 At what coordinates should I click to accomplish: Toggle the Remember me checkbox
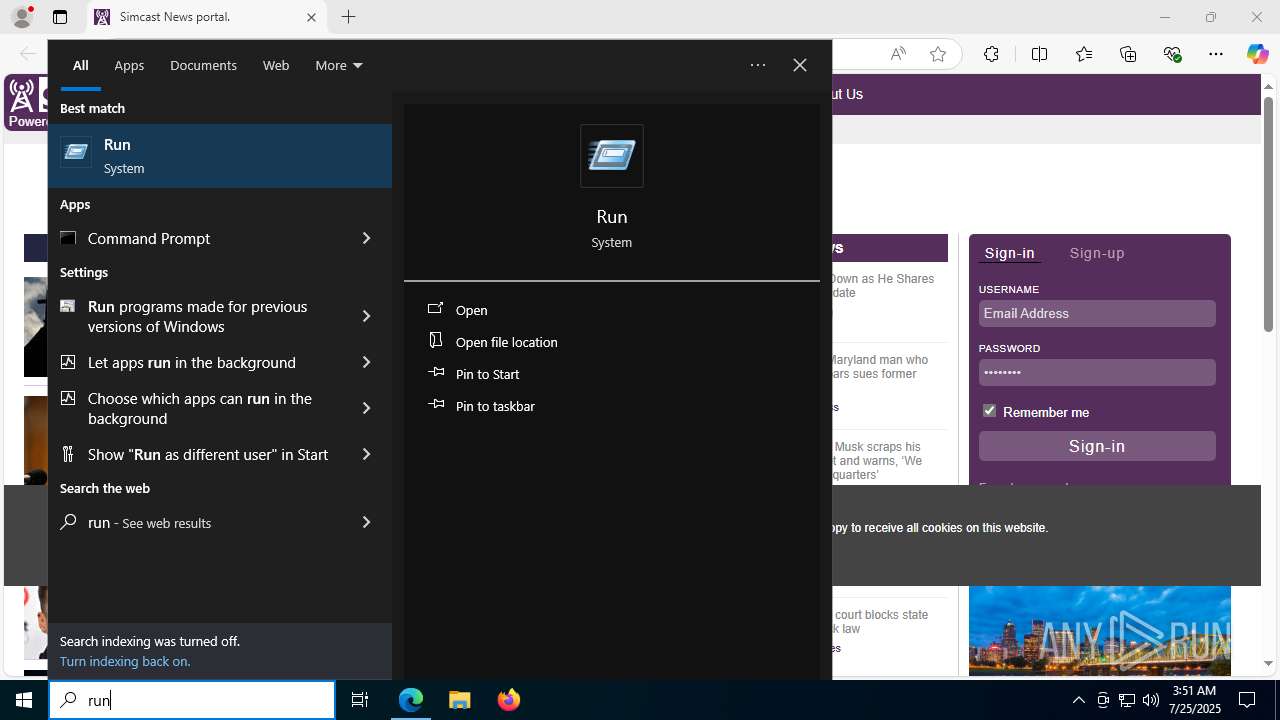coord(989,411)
